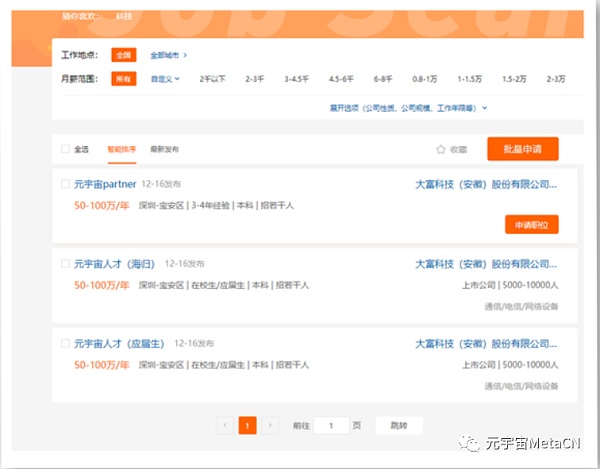This screenshot has width=600, height=469.
Task: Switch to the 最新发布 tab
Action: (x=164, y=149)
